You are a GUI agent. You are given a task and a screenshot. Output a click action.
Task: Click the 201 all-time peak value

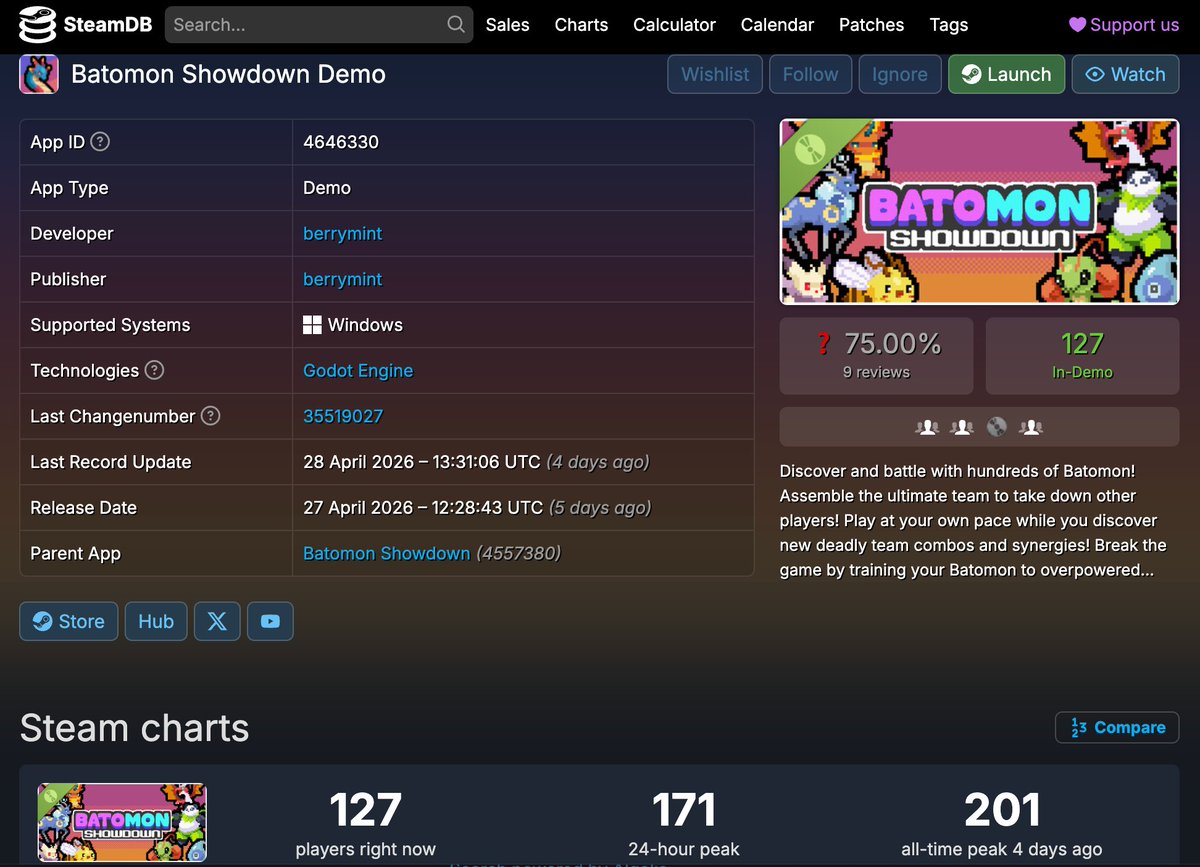[x=1002, y=810]
